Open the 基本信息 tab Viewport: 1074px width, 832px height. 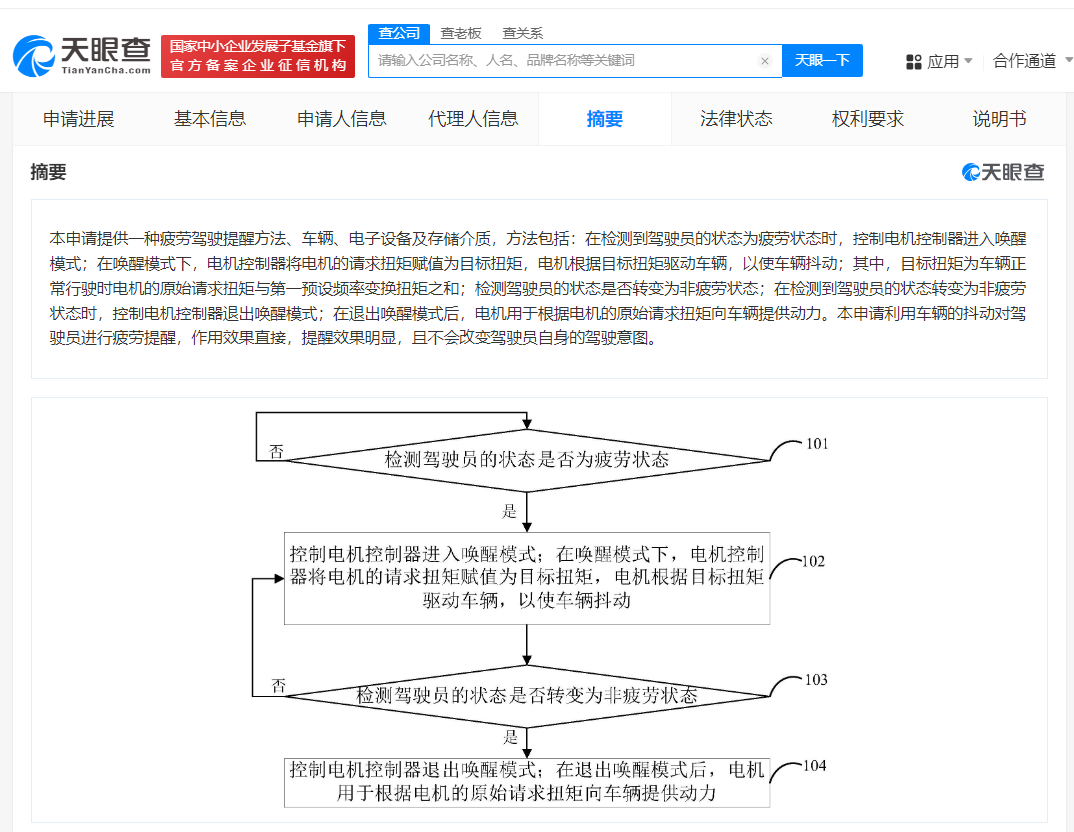tap(213, 118)
